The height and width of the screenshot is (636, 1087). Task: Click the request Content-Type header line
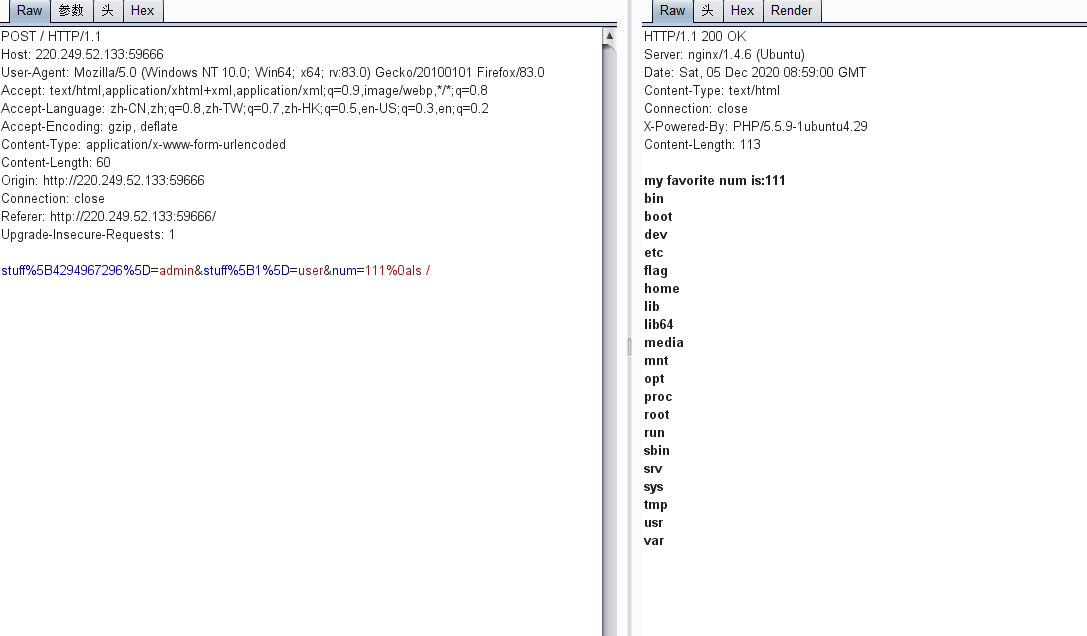click(144, 144)
